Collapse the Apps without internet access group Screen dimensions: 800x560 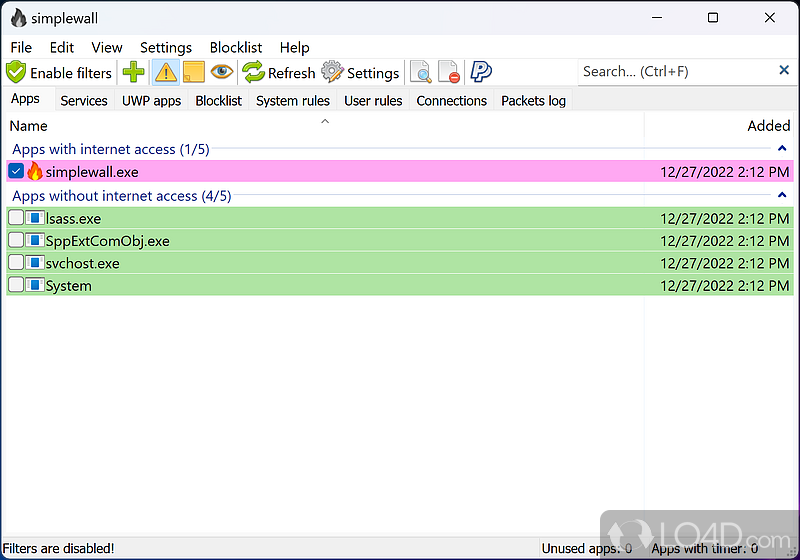(782, 195)
